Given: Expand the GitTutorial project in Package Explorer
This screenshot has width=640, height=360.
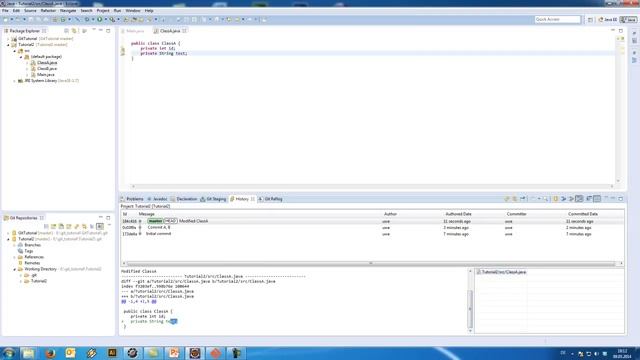Looking at the screenshot, I should 8,39.
